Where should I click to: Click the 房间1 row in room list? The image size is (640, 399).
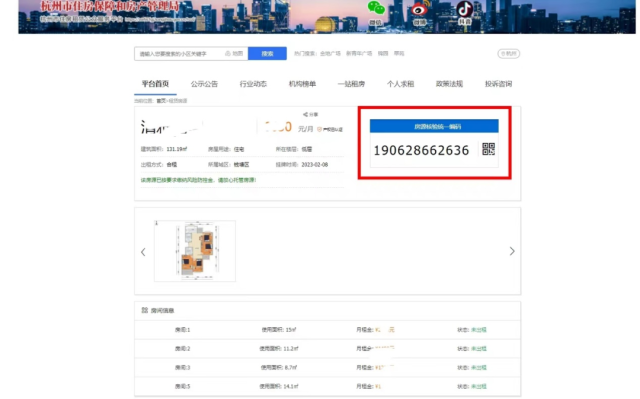coord(327,330)
